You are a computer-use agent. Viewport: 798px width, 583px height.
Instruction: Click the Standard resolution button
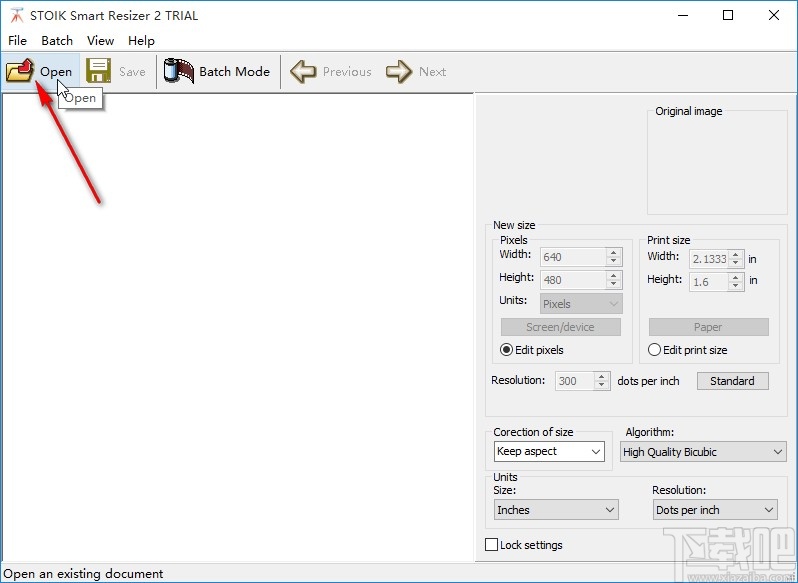point(732,381)
